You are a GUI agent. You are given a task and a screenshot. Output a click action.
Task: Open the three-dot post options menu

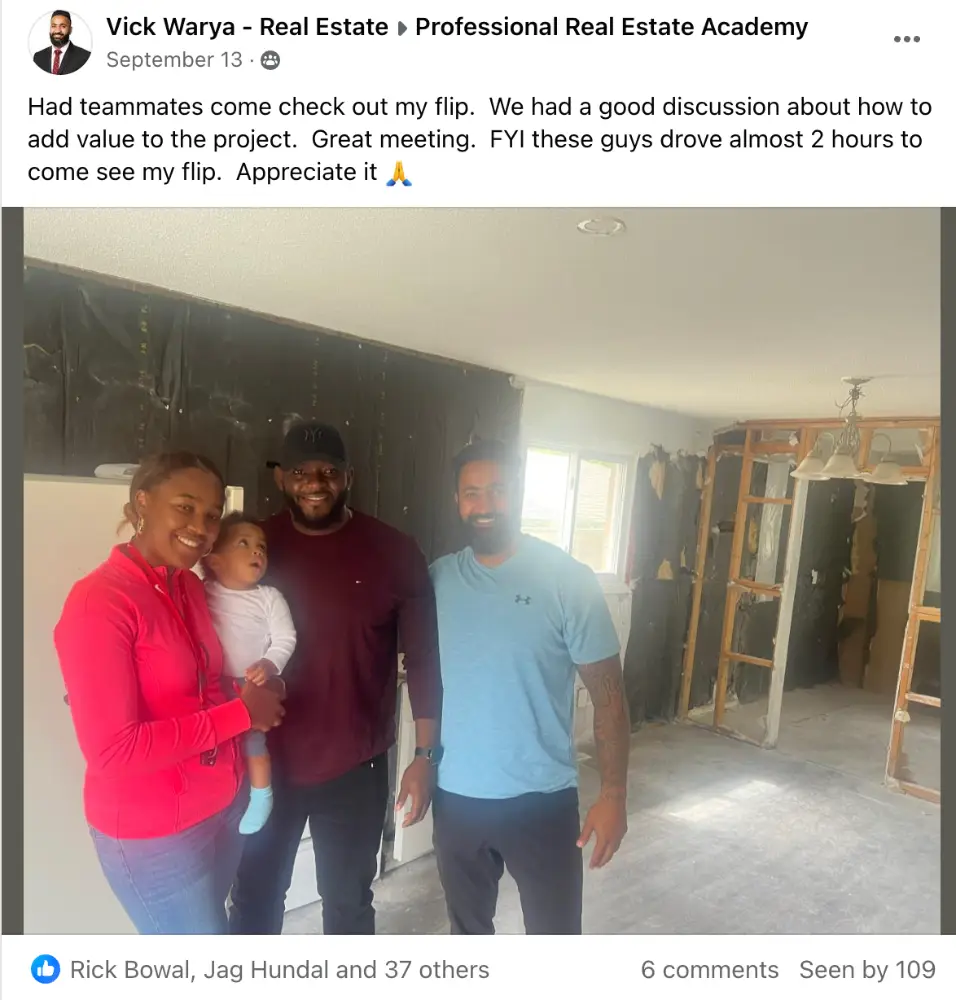(x=906, y=39)
